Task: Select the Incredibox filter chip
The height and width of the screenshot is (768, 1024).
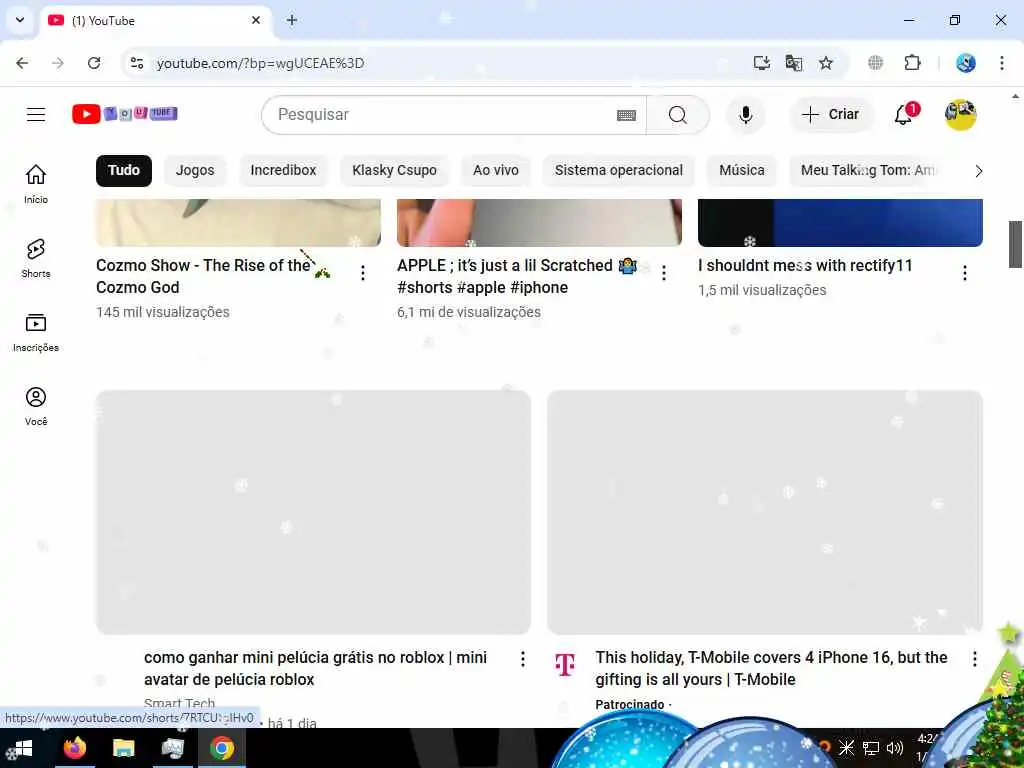Action: [283, 170]
